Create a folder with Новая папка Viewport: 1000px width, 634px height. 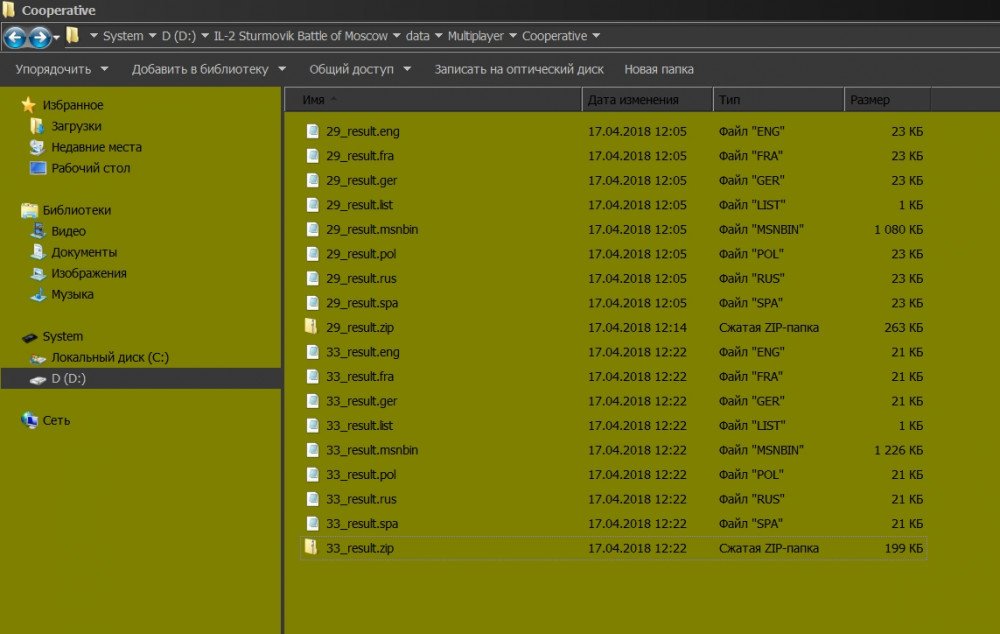[x=658, y=69]
